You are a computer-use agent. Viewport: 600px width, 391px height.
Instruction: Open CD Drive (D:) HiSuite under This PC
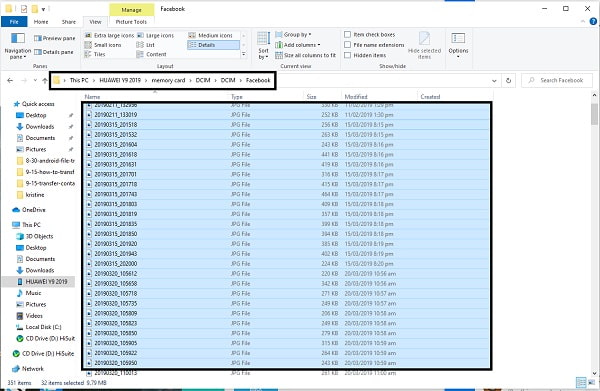46,339
